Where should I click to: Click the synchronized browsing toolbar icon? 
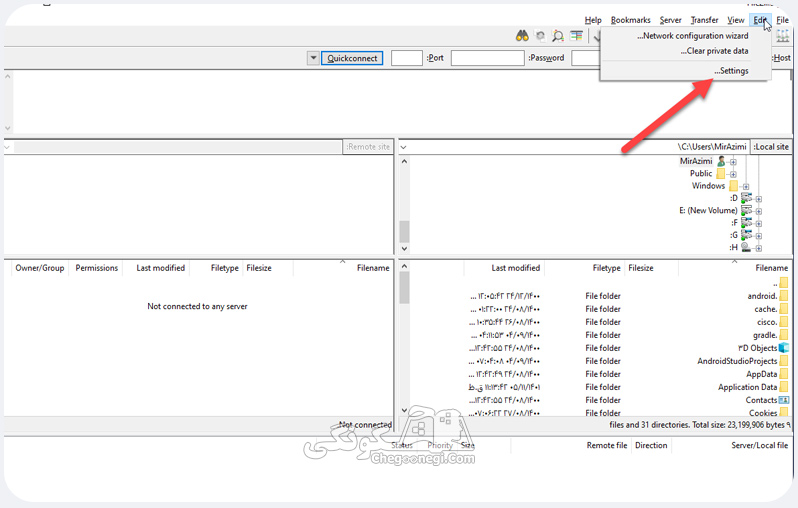click(x=540, y=36)
